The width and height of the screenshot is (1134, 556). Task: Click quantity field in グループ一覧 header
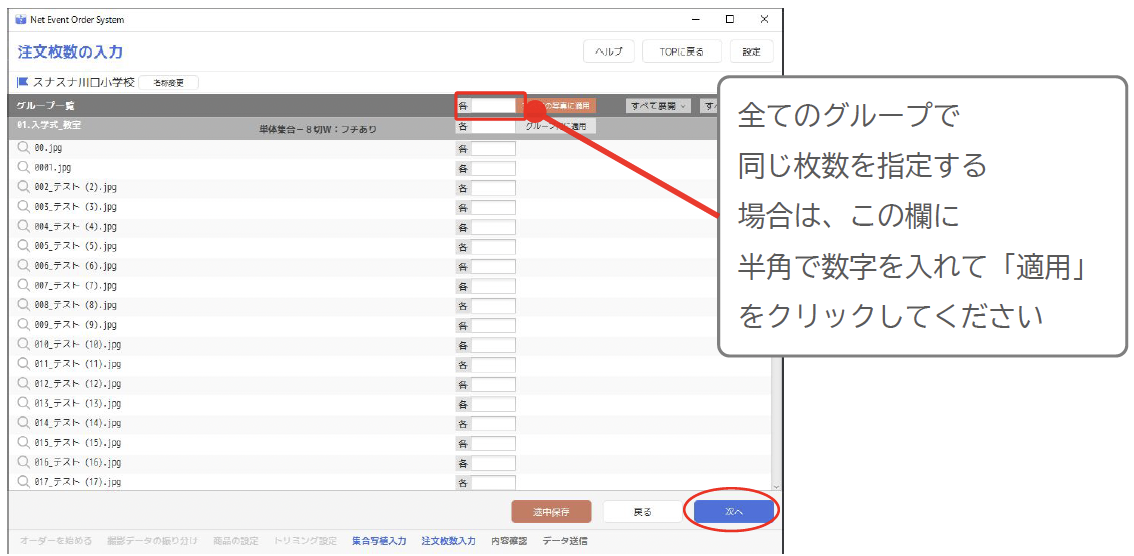click(493, 105)
